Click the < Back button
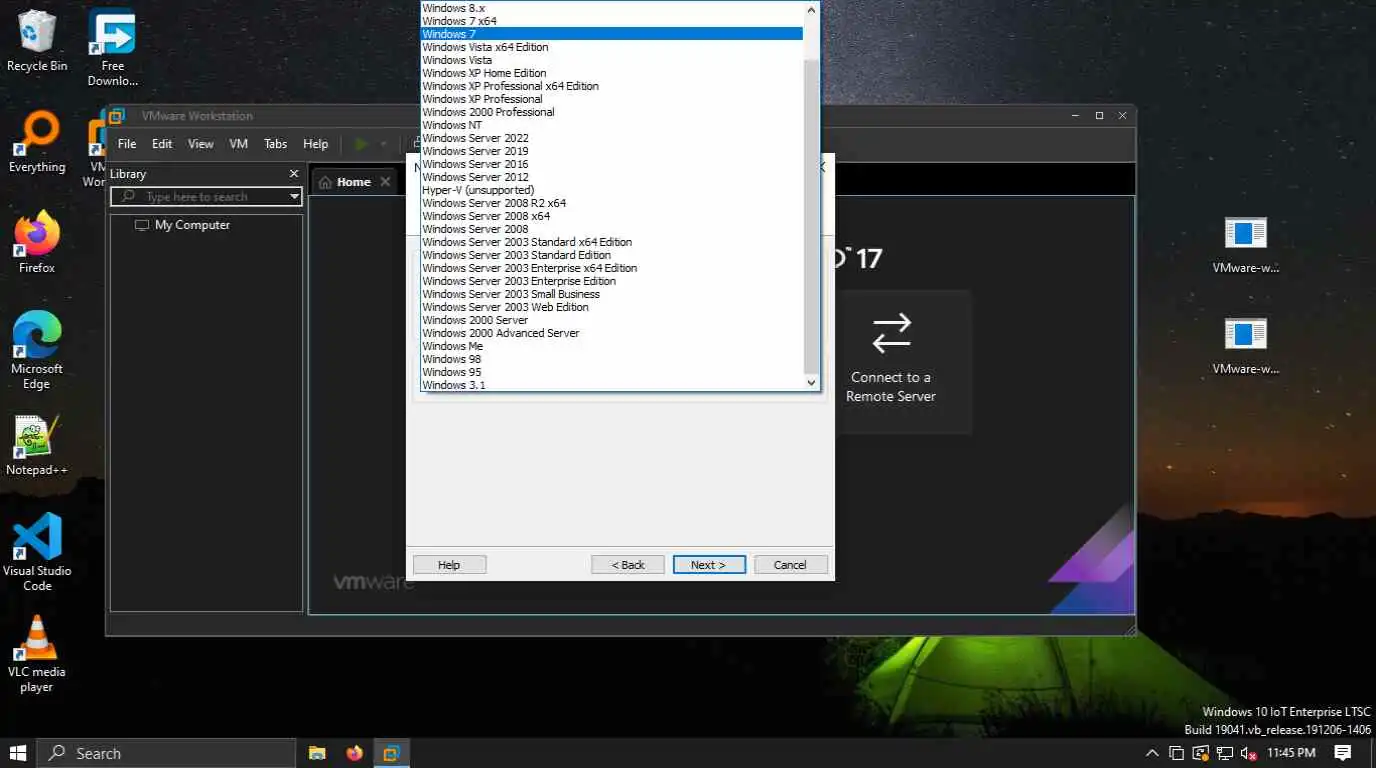Image resolution: width=1376 pixels, height=768 pixels. point(628,565)
